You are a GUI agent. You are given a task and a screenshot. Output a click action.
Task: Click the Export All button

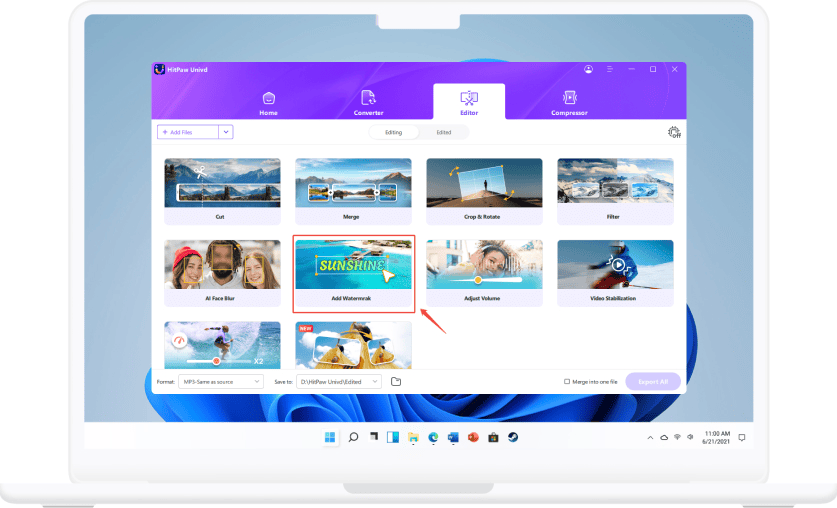pyautogui.click(x=653, y=382)
